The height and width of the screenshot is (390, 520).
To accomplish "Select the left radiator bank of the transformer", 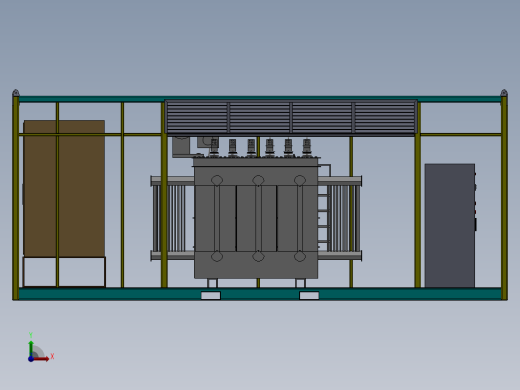I will 172,218.
